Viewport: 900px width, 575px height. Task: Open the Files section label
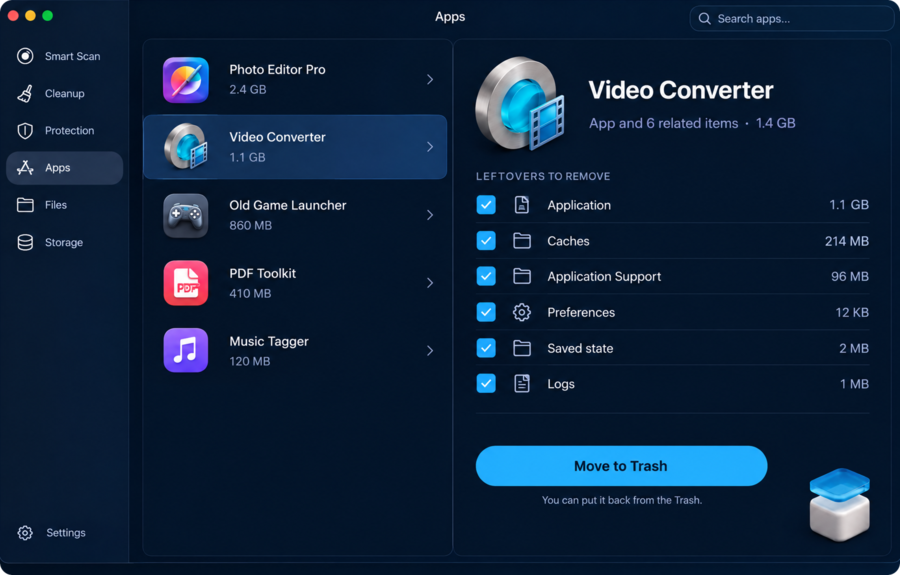click(x=56, y=205)
